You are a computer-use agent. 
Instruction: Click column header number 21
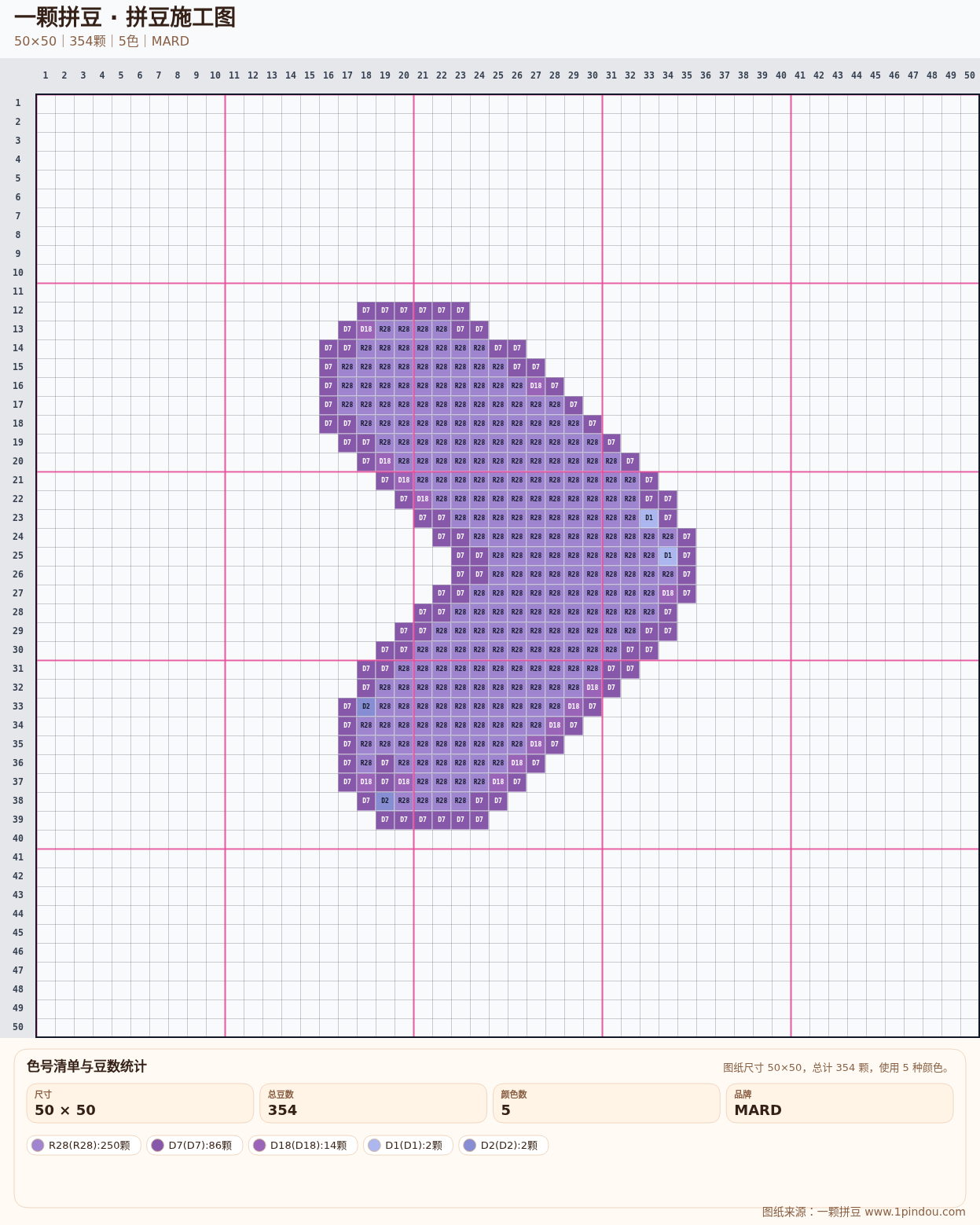click(423, 75)
